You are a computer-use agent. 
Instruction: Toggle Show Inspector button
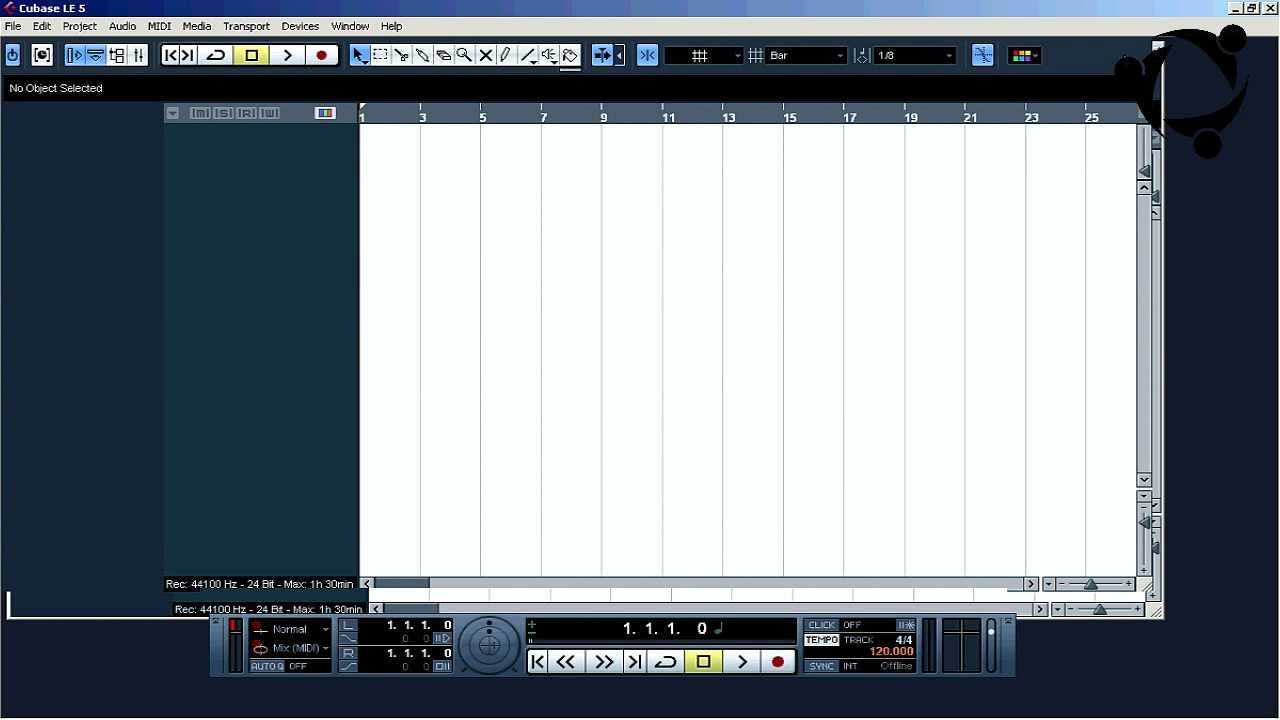point(75,56)
